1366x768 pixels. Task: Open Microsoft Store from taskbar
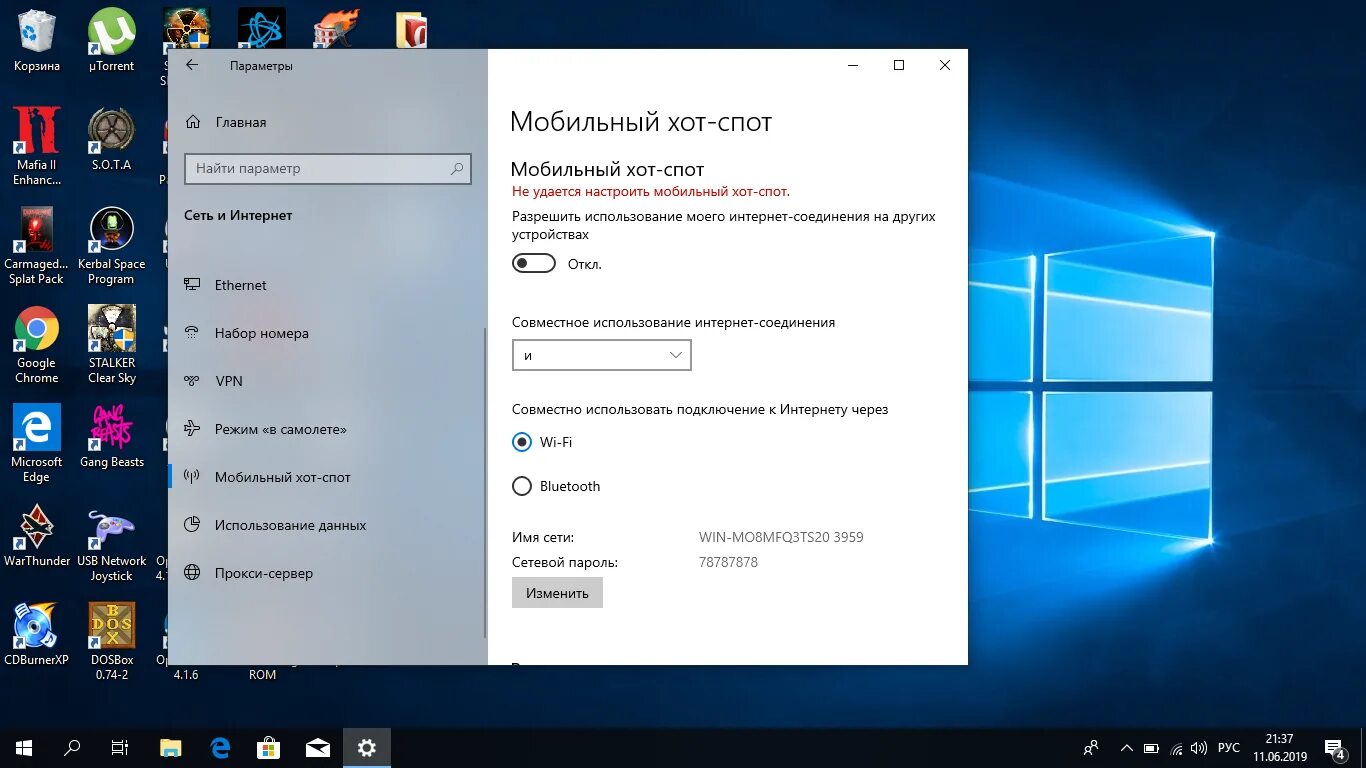[269, 747]
